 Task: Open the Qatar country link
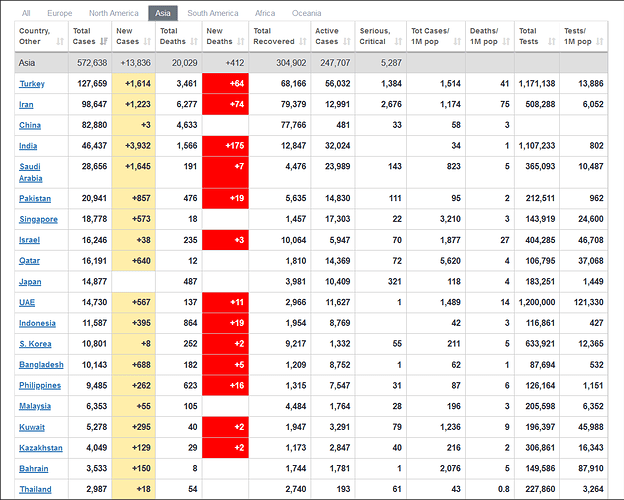pyautogui.click(x=29, y=261)
